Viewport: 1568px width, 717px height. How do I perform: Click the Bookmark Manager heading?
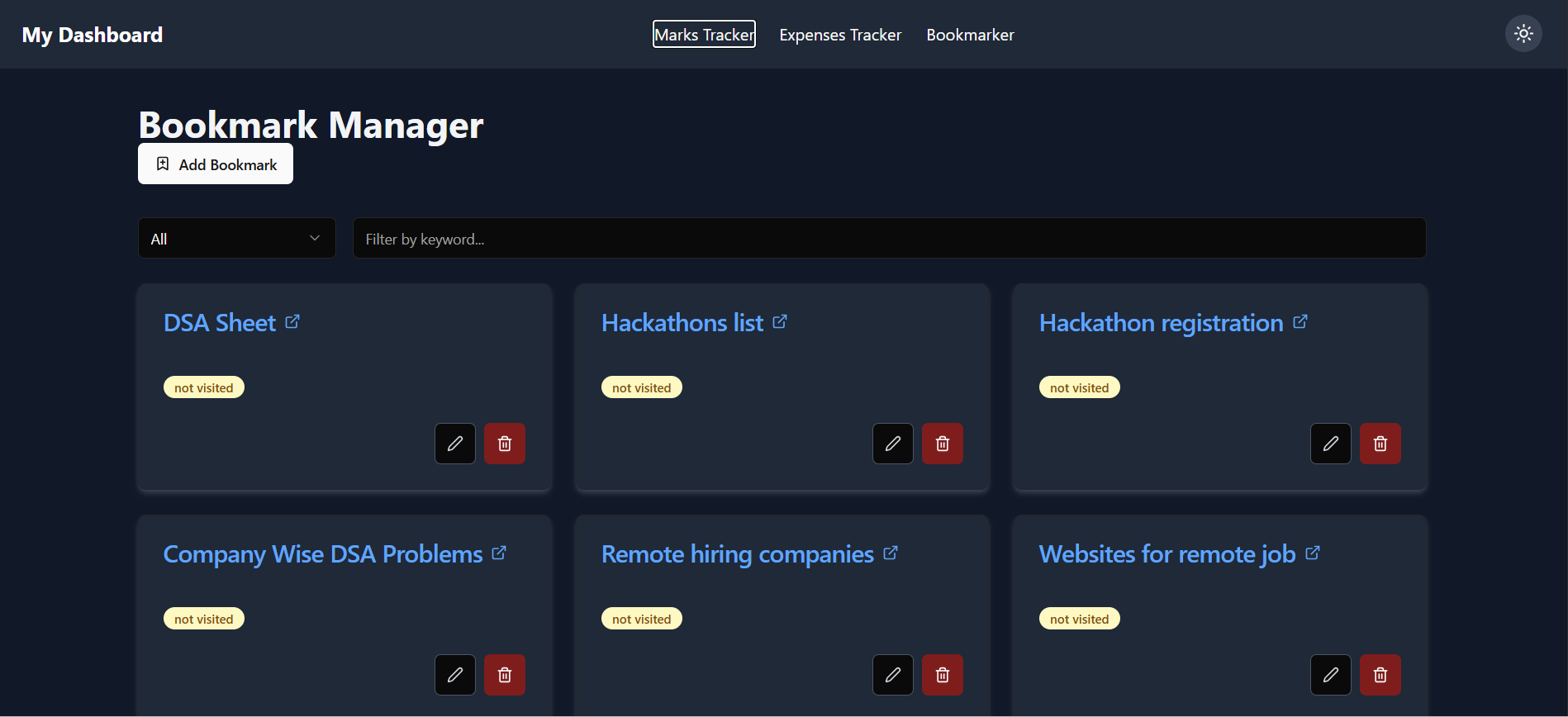pos(311,126)
